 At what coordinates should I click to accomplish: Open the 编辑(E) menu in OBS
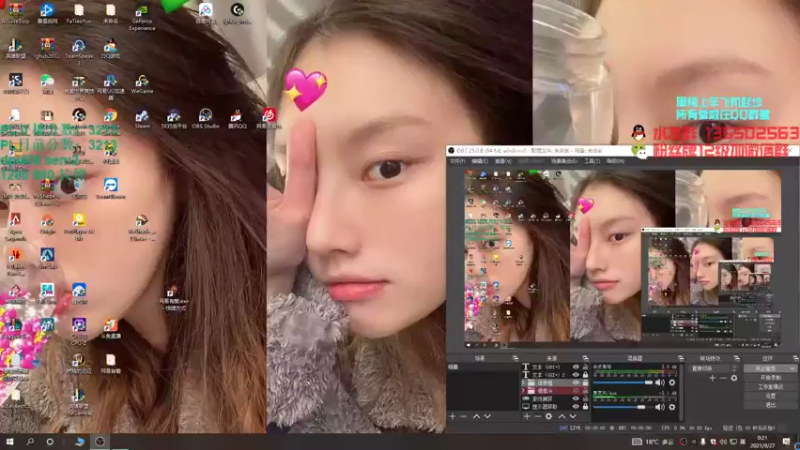pyautogui.click(x=480, y=161)
